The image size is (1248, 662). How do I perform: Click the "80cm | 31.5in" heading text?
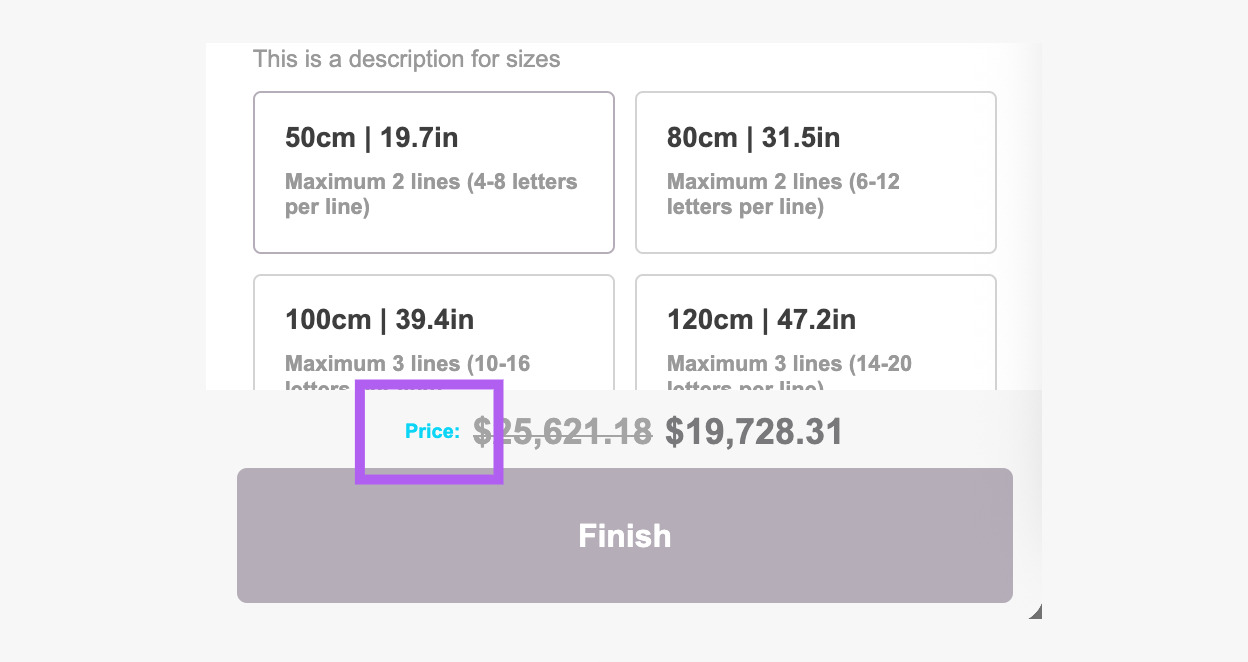[x=753, y=138]
